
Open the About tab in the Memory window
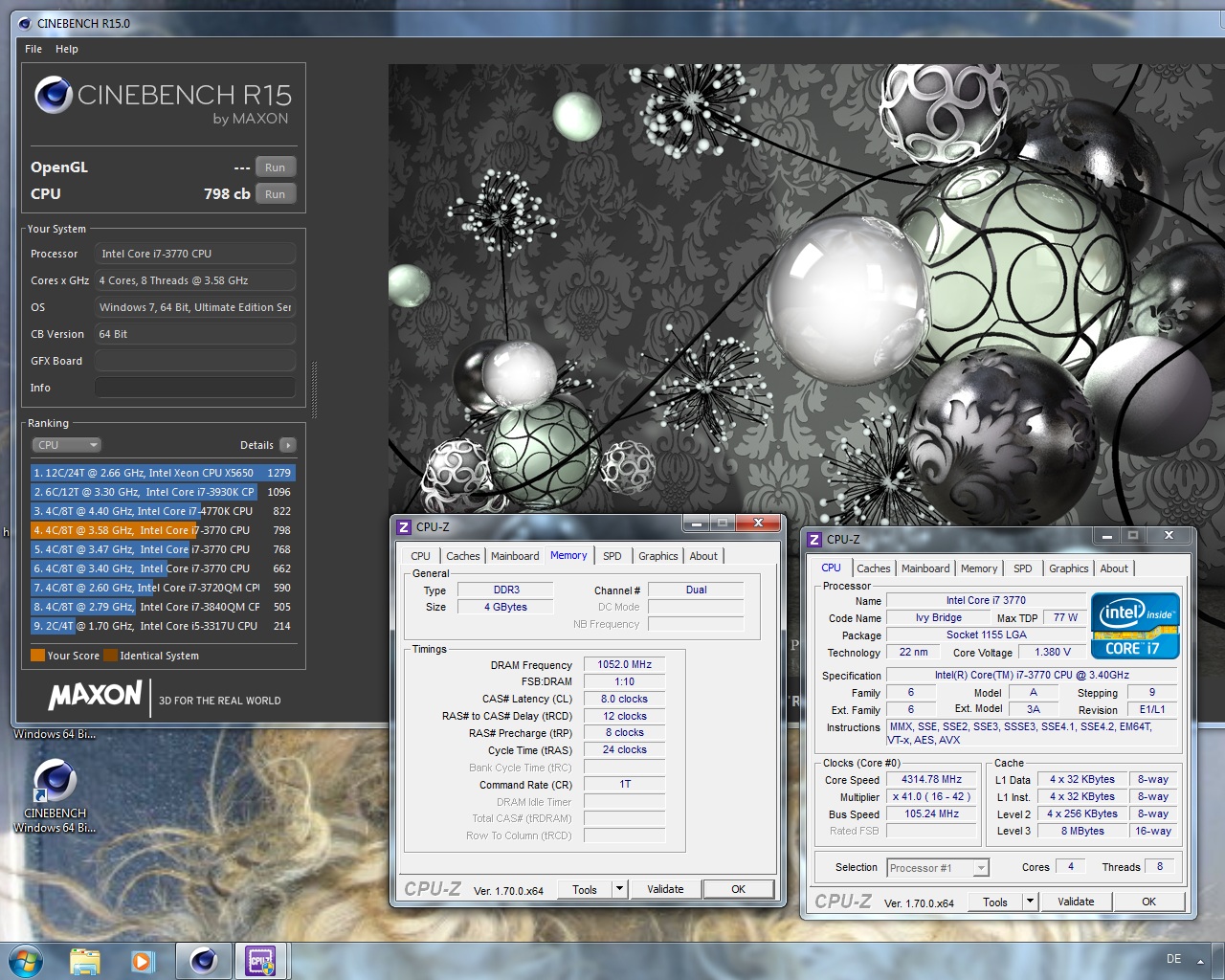[x=703, y=556]
